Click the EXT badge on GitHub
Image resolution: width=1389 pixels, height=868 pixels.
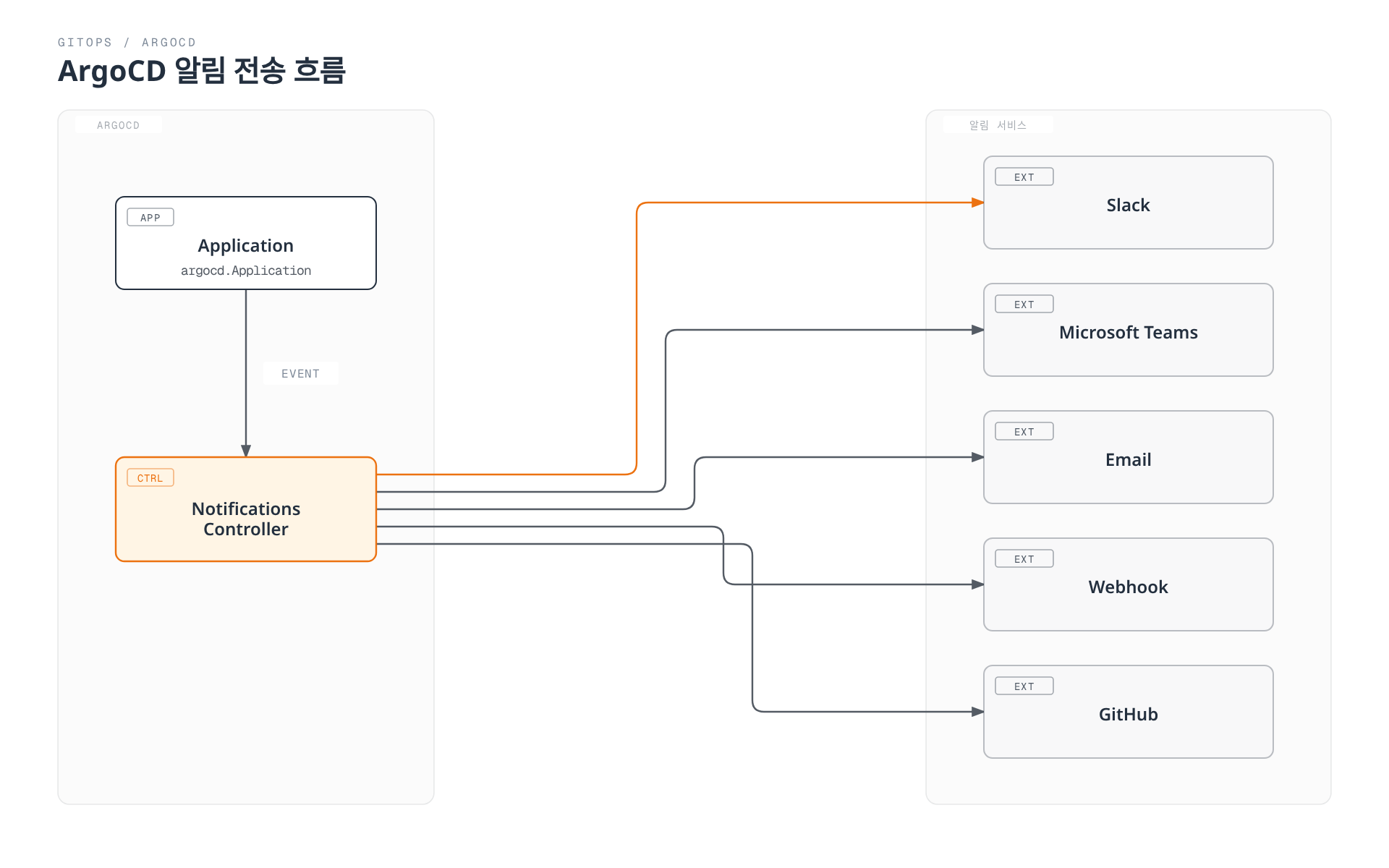(x=1024, y=686)
